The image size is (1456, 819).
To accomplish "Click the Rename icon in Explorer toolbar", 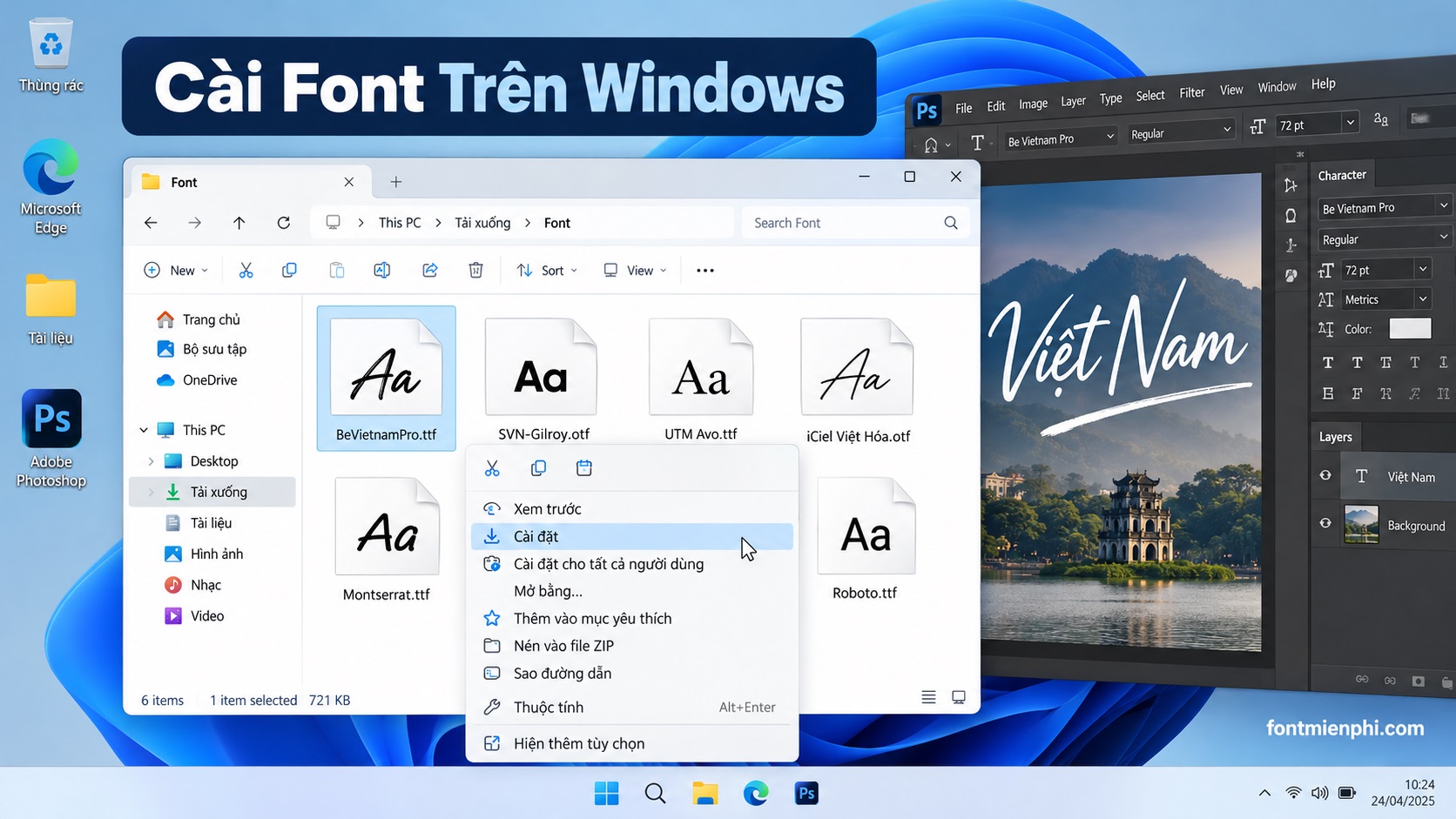I will click(x=381, y=271).
